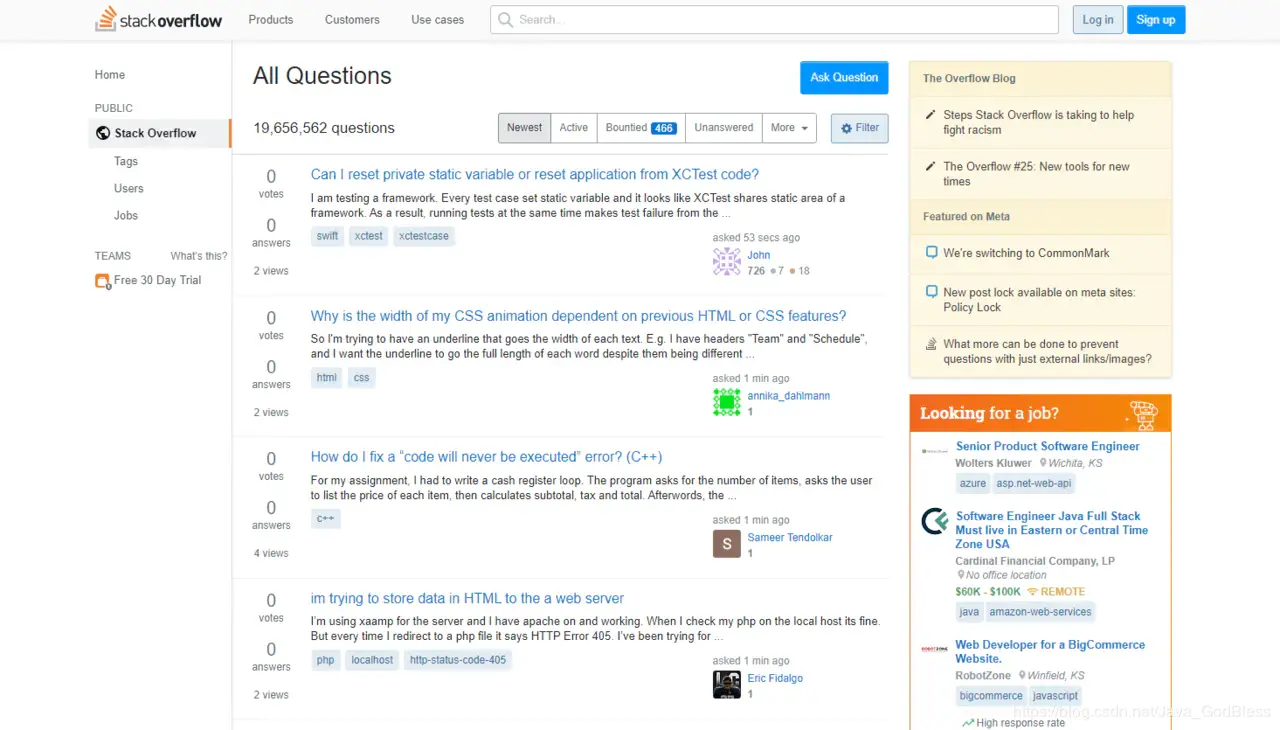Click Free 30 Day Trial
The width and height of the screenshot is (1280, 730).
click(157, 280)
